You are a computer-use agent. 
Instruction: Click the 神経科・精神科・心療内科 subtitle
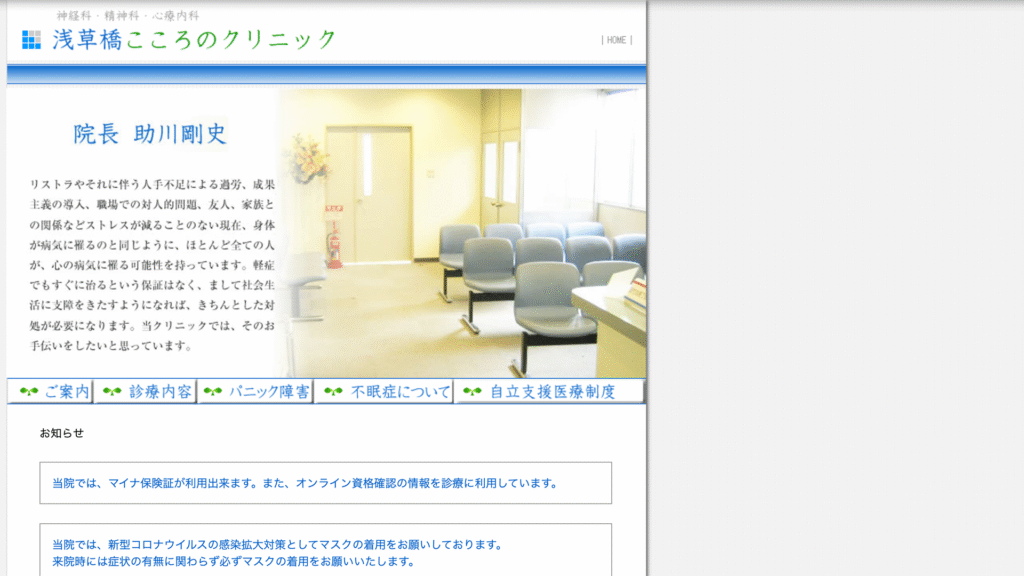click(127, 16)
